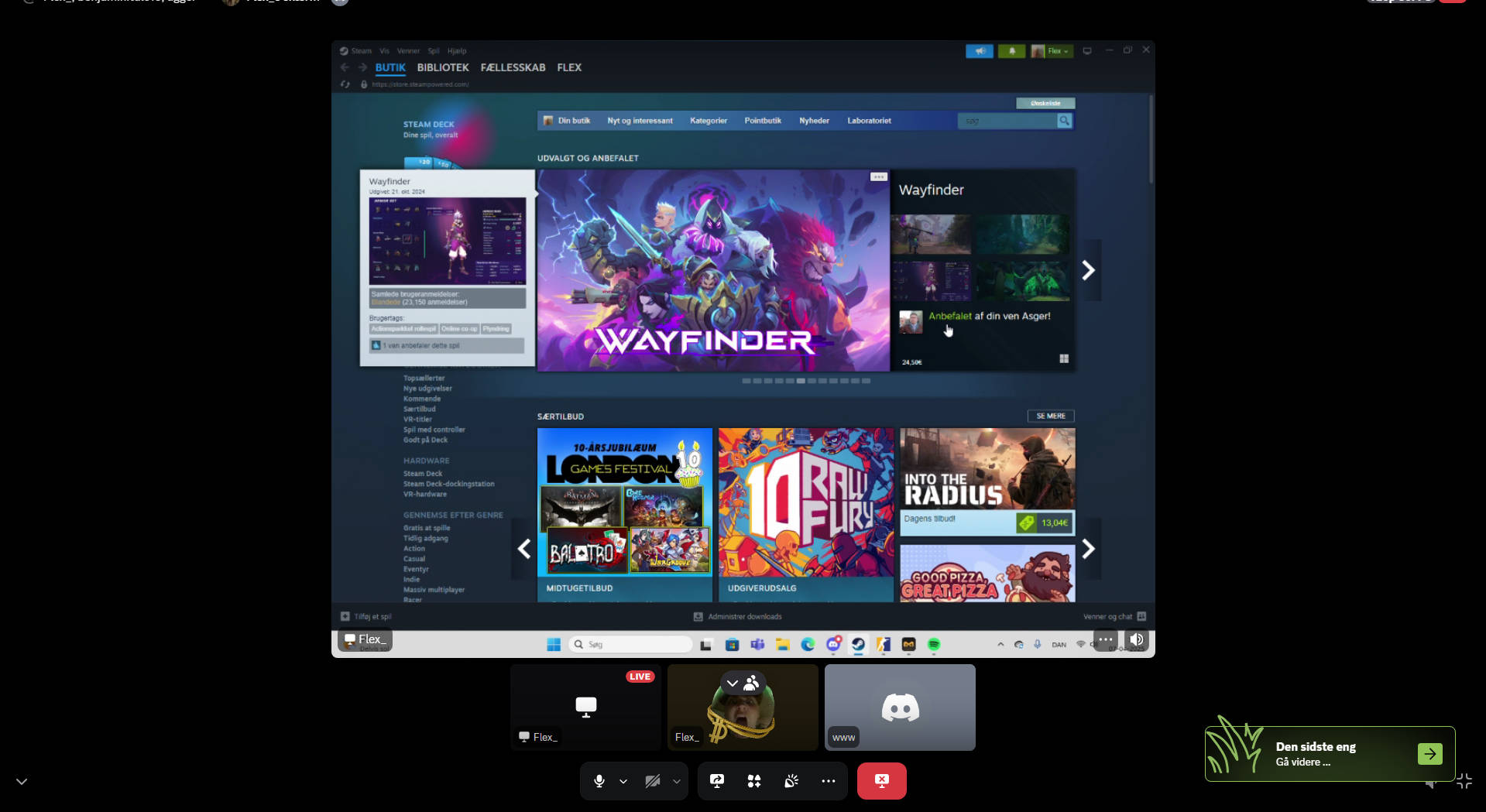Show hidden tray icons chevron
The height and width of the screenshot is (812, 1486).
point(1000,644)
